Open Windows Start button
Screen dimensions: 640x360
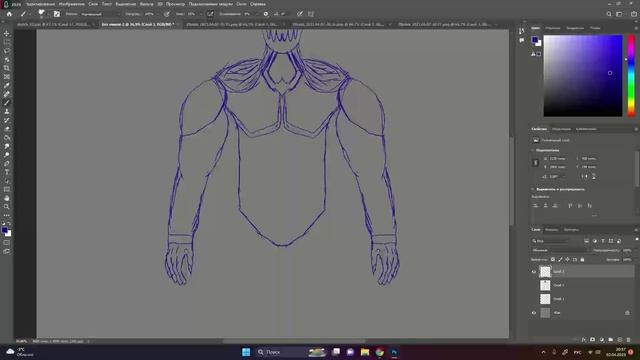pos(246,352)
